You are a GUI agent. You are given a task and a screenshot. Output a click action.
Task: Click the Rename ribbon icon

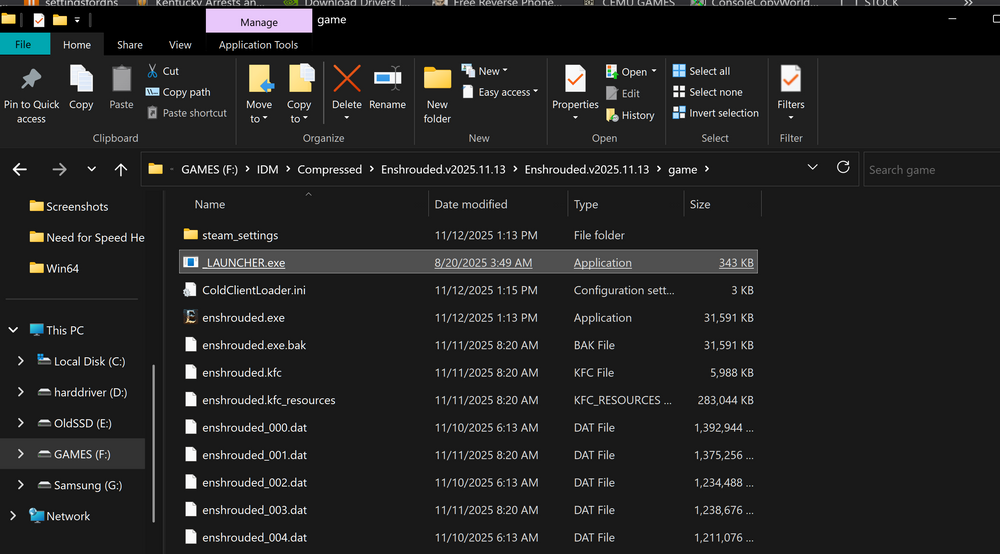387,80
